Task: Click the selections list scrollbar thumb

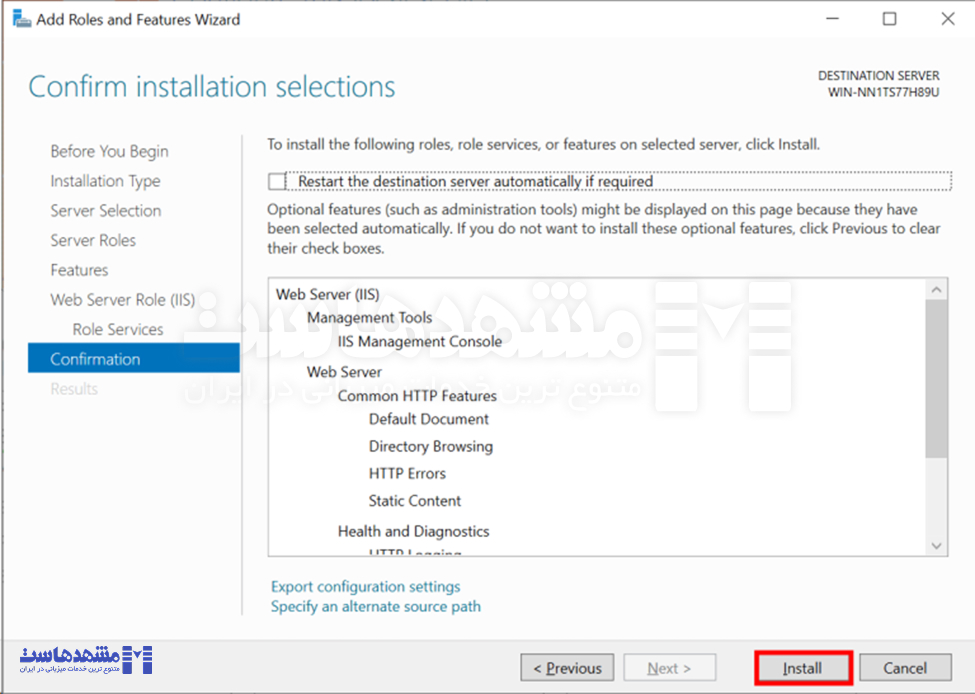Action: click(x=936, y=379)
